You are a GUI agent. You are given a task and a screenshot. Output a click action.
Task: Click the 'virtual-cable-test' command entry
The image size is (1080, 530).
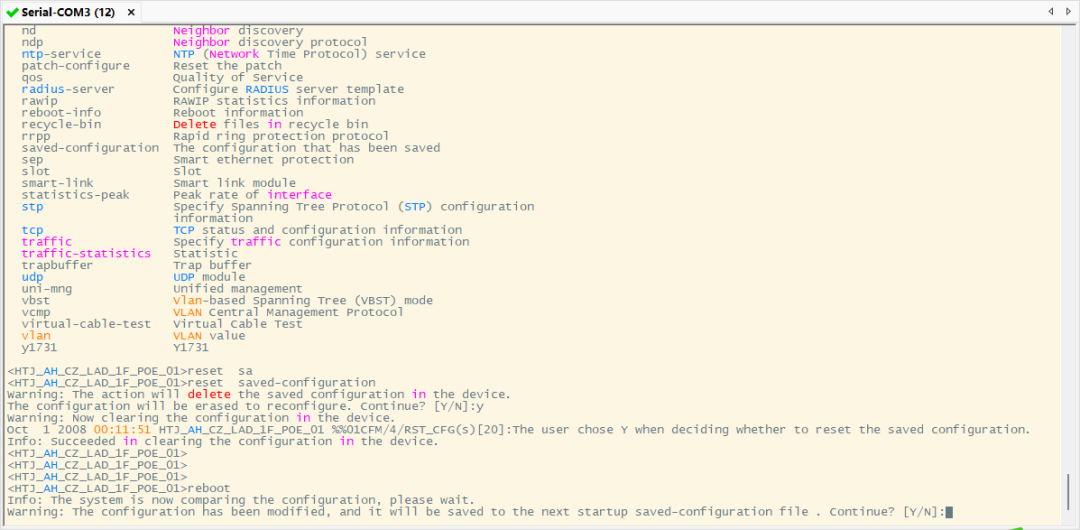86,324
